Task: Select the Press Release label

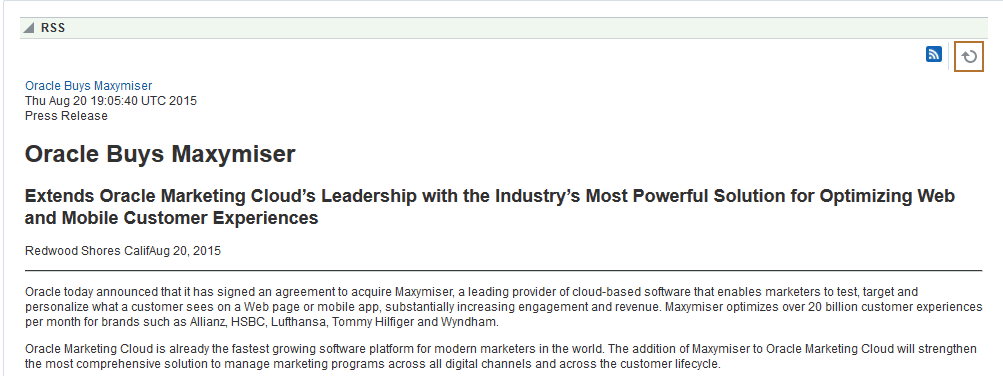Action: [66, 116]
